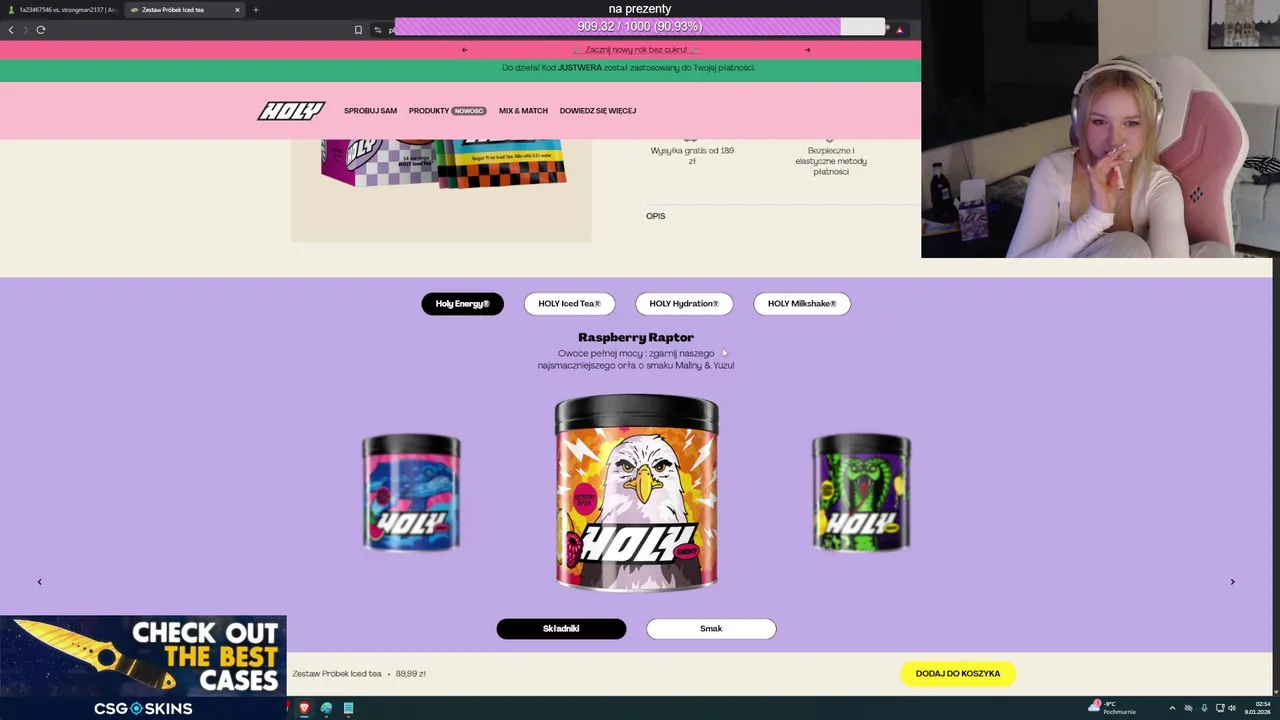The image size is (1280, 720).
Task: Click the iced tea sample box image
Action: point(443,163)
